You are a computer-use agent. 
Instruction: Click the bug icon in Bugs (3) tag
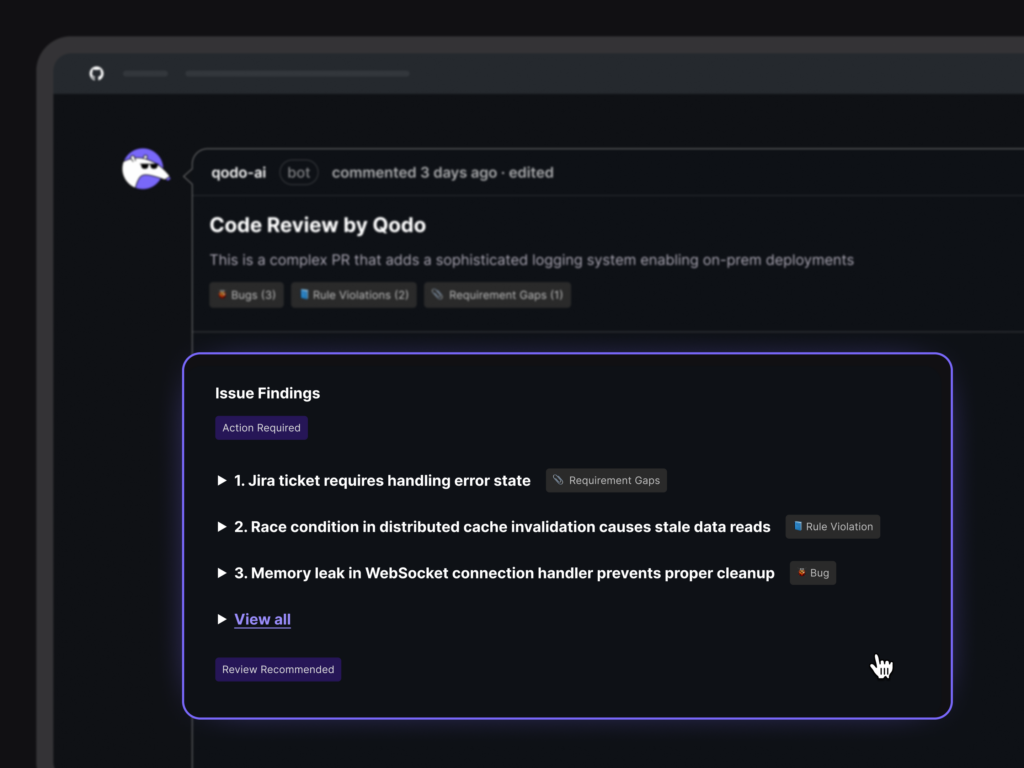(x=221, y=295)
